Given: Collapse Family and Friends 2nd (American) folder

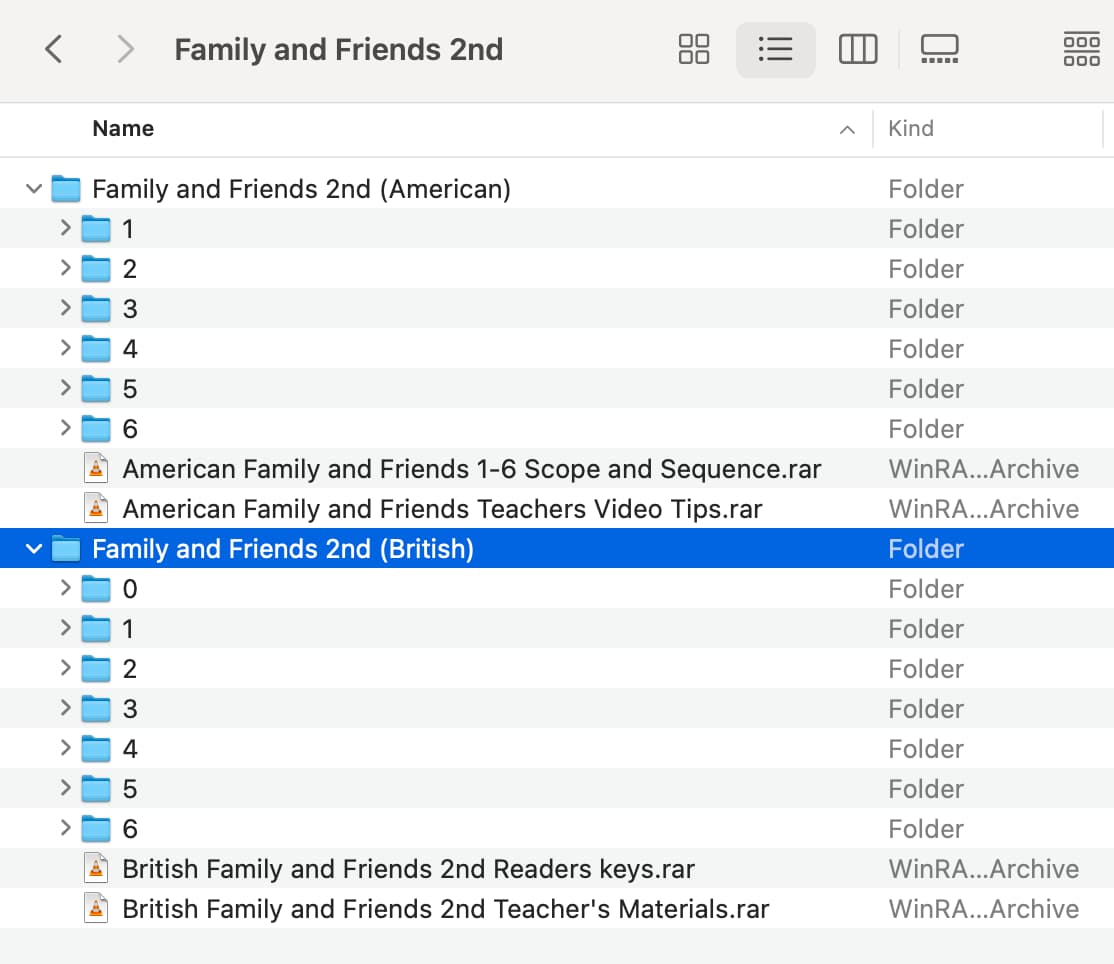Looking at the screenshot, I should point(33,189).
